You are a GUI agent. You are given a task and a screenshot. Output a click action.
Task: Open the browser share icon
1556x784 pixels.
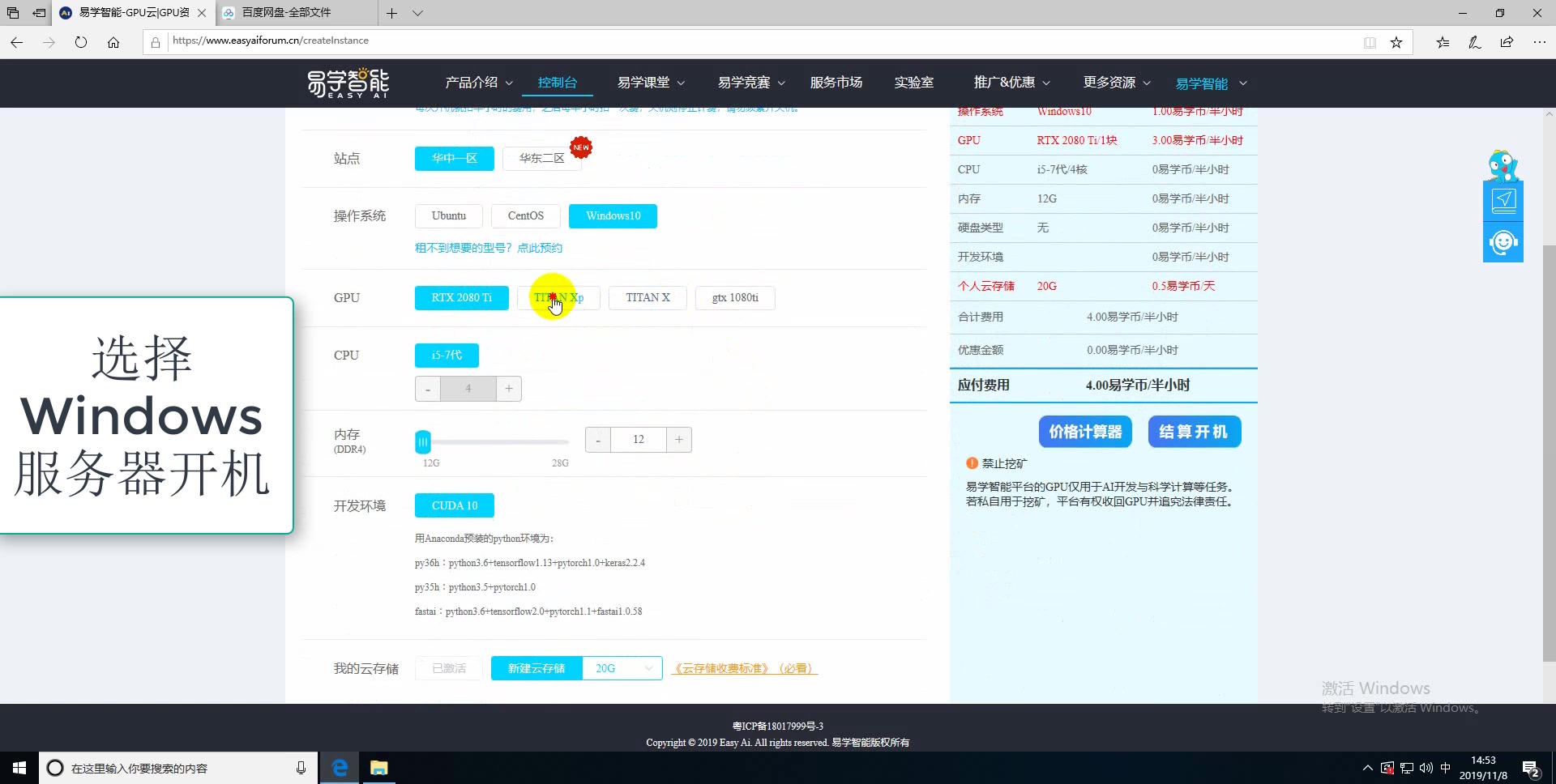pyautogui.click(x=1507, y=42)
